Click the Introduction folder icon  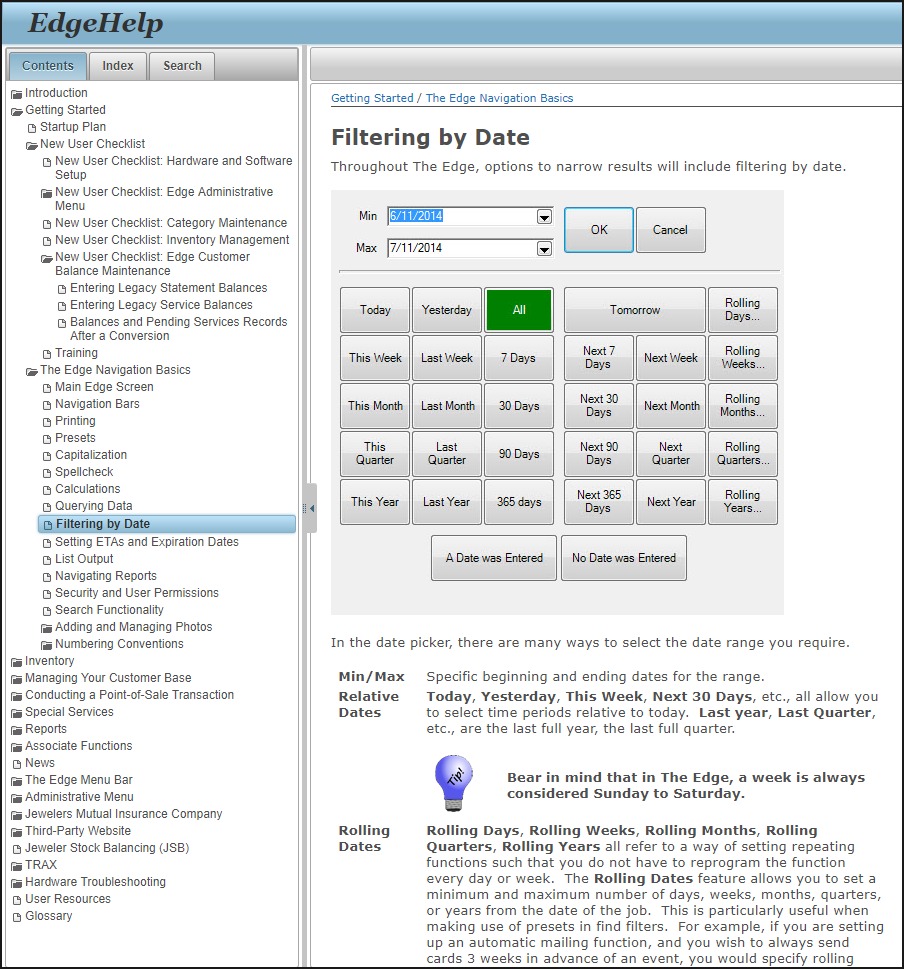tap(17, 94)
